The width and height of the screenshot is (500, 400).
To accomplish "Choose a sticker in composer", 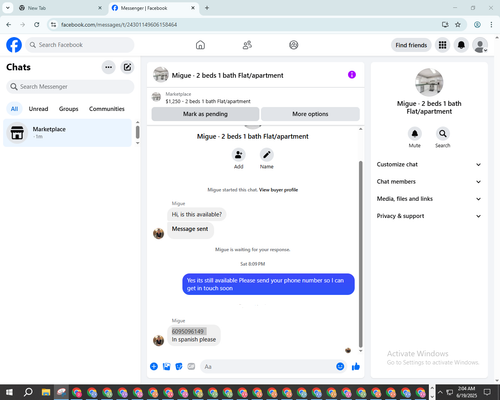I will pyautogui.click(x=179, y=367).
